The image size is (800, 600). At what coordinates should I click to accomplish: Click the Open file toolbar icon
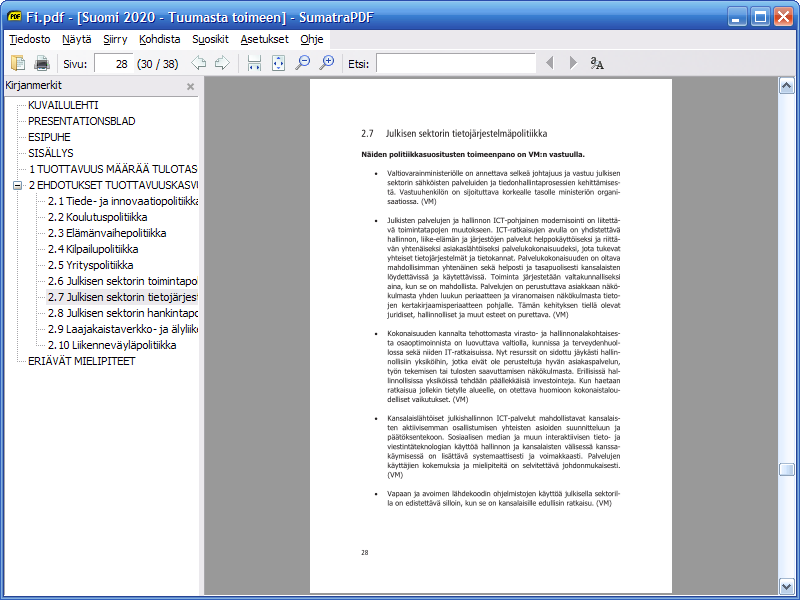click(x=18, y=63)
